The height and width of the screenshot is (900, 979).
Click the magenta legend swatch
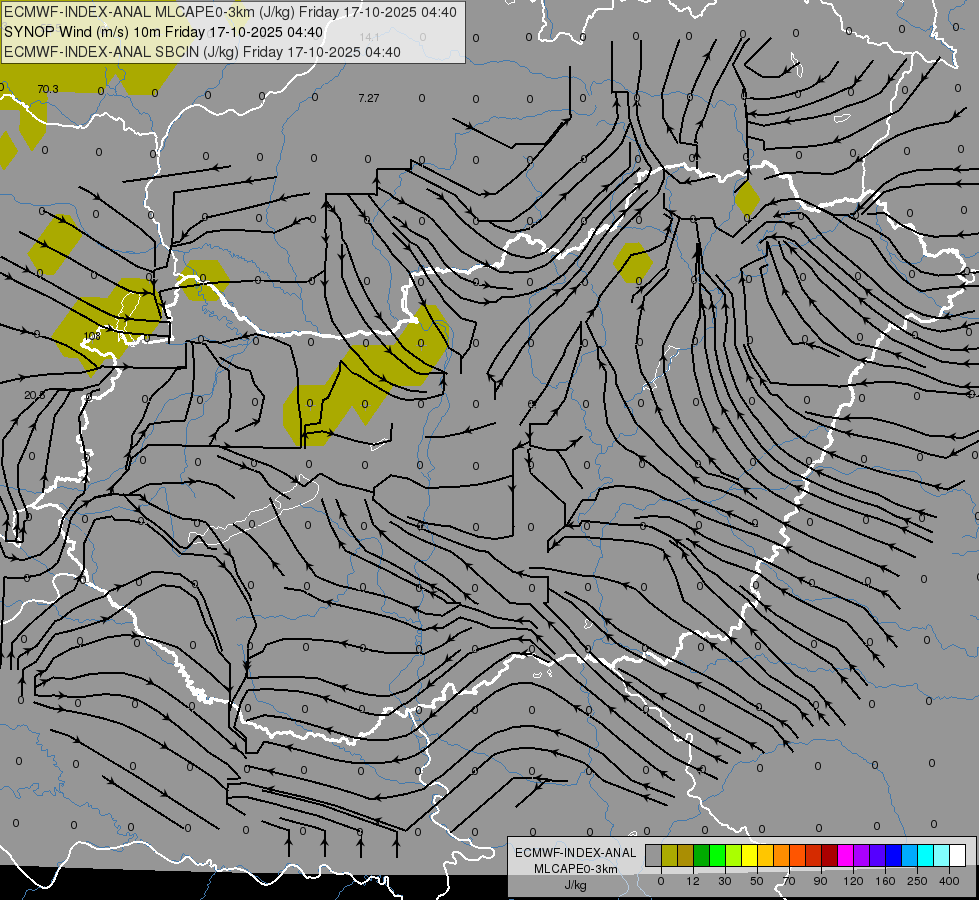coord(845,855)
